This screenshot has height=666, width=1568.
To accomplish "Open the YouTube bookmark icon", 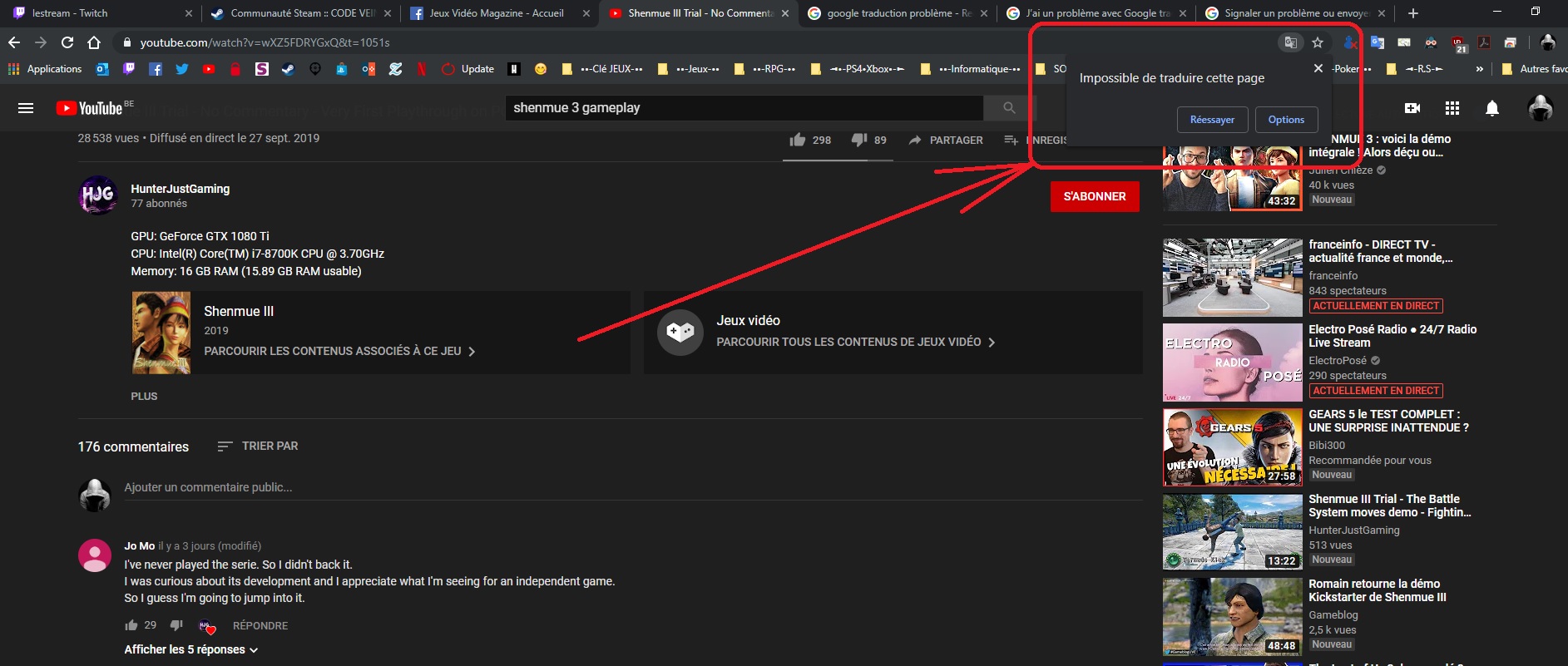I will pyautogui.click(x=209, y=69).
